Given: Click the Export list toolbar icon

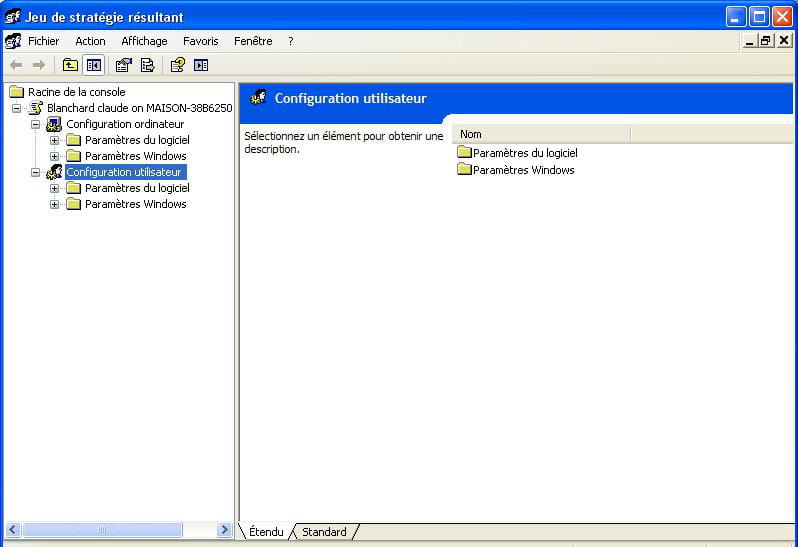Looking at the screenshot, I should (x=148, y=65).
